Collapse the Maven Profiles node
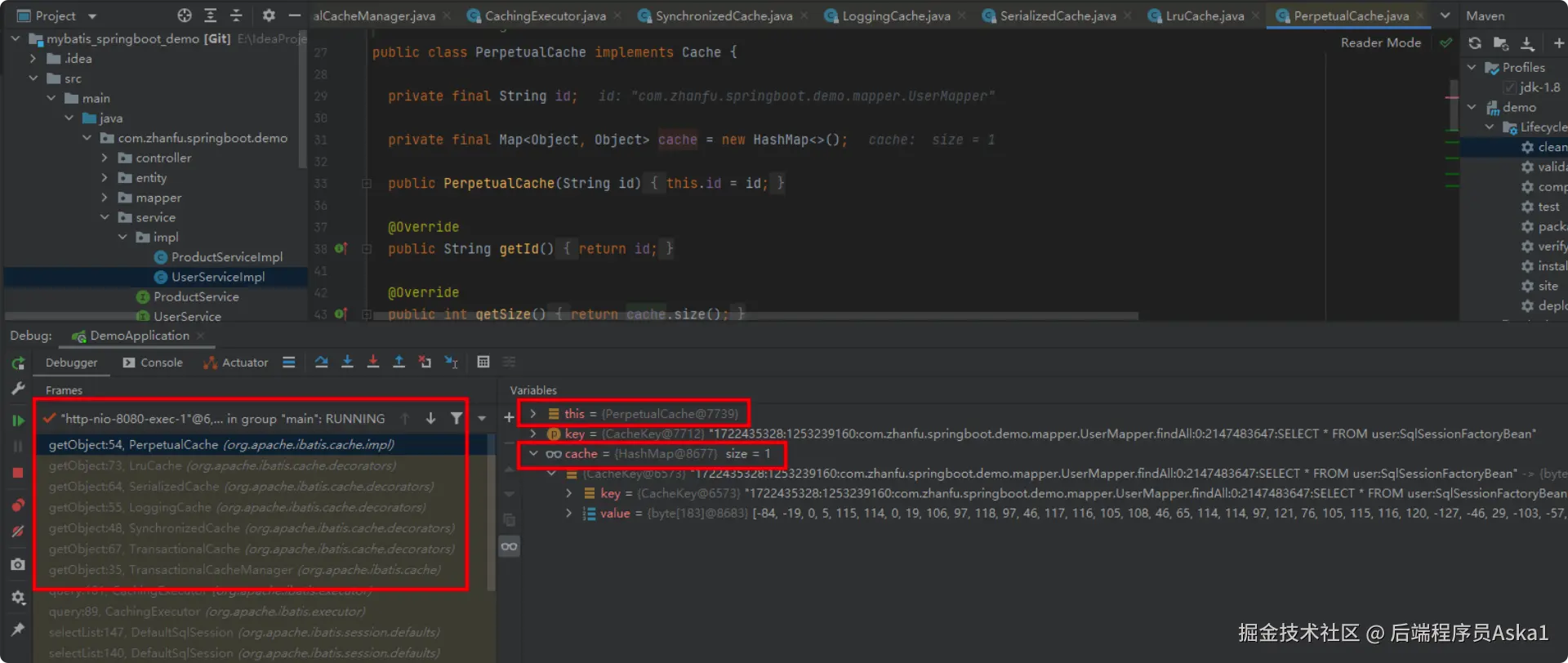The height and width of the screenshot is (663, 1568). click(x=1472, y=67)
